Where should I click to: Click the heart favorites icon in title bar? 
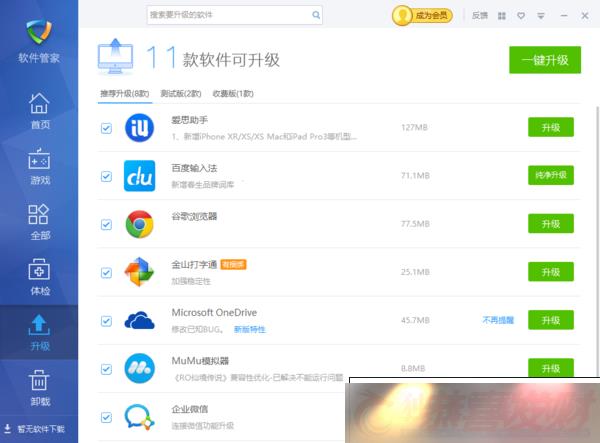pos(521,16)
